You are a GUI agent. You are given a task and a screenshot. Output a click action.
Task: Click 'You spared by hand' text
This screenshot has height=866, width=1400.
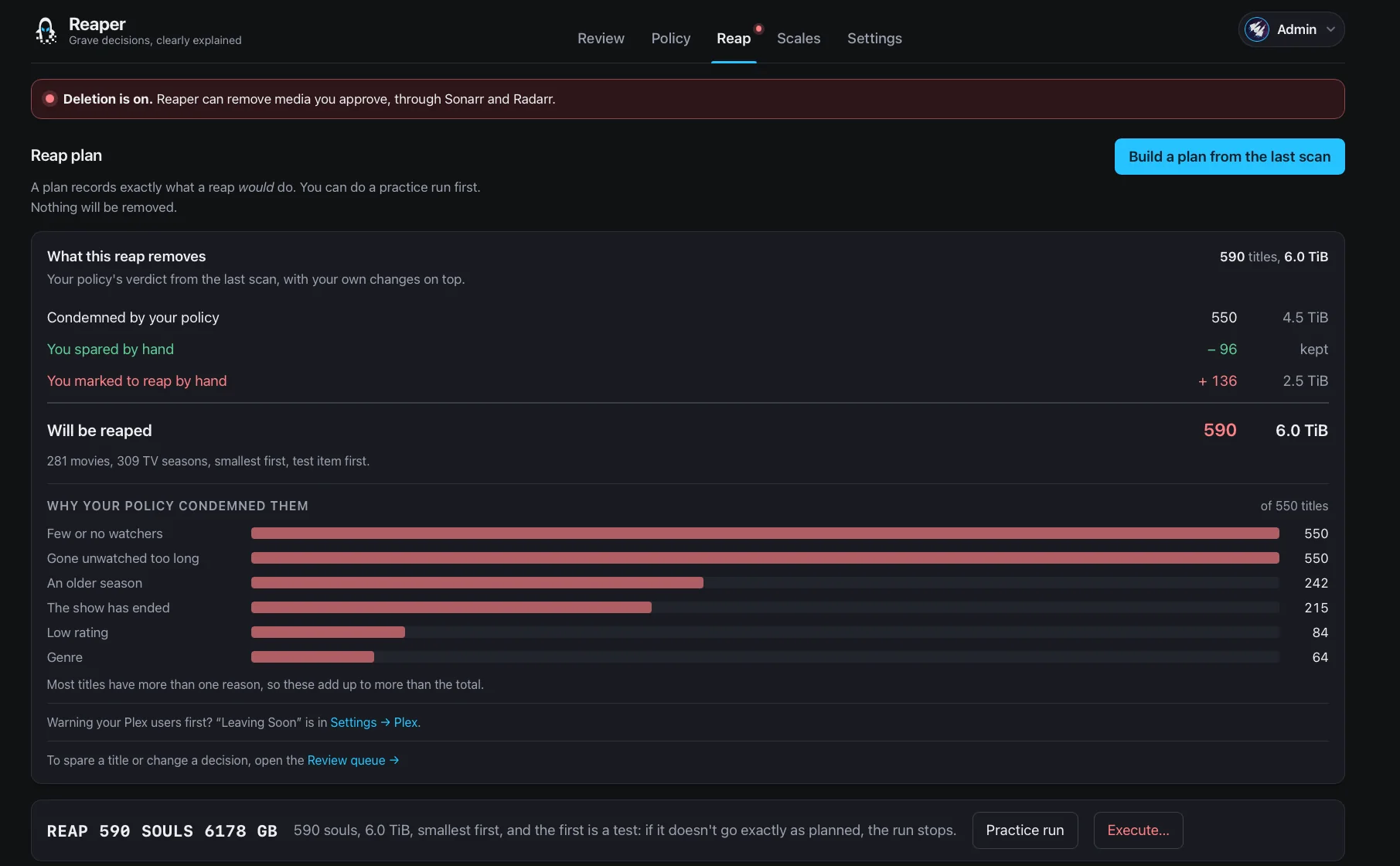(x=111, y=349)
